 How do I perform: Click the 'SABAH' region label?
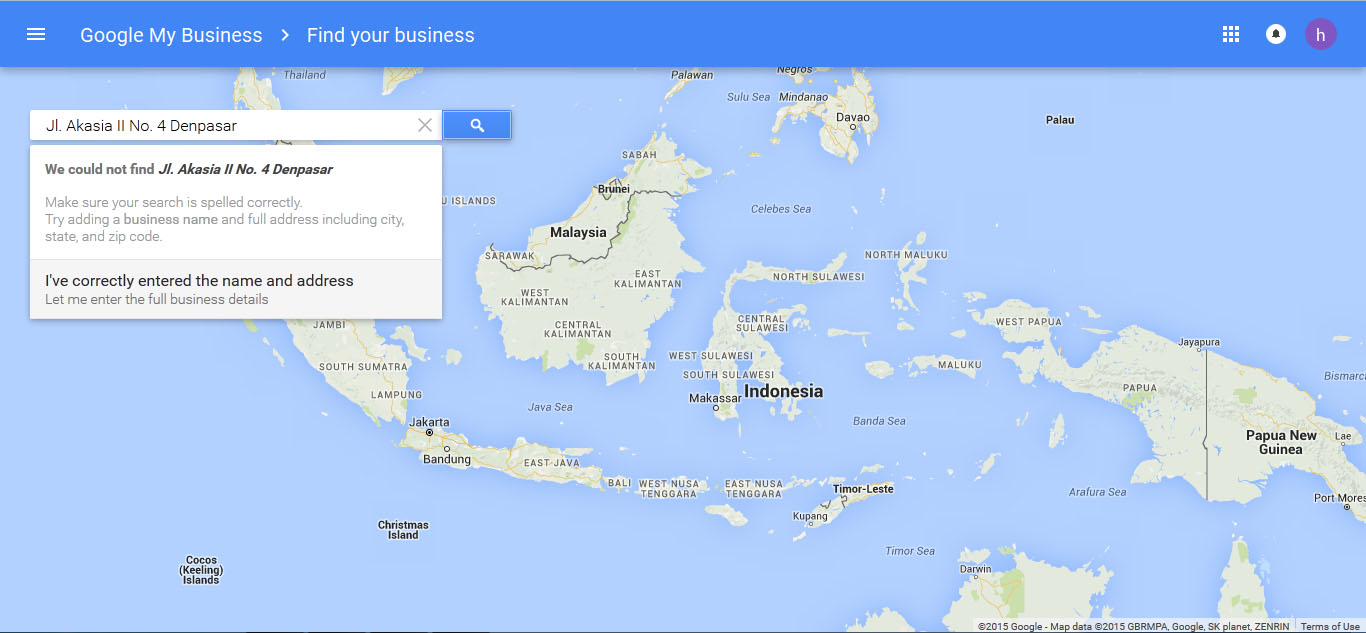(640, 155)
